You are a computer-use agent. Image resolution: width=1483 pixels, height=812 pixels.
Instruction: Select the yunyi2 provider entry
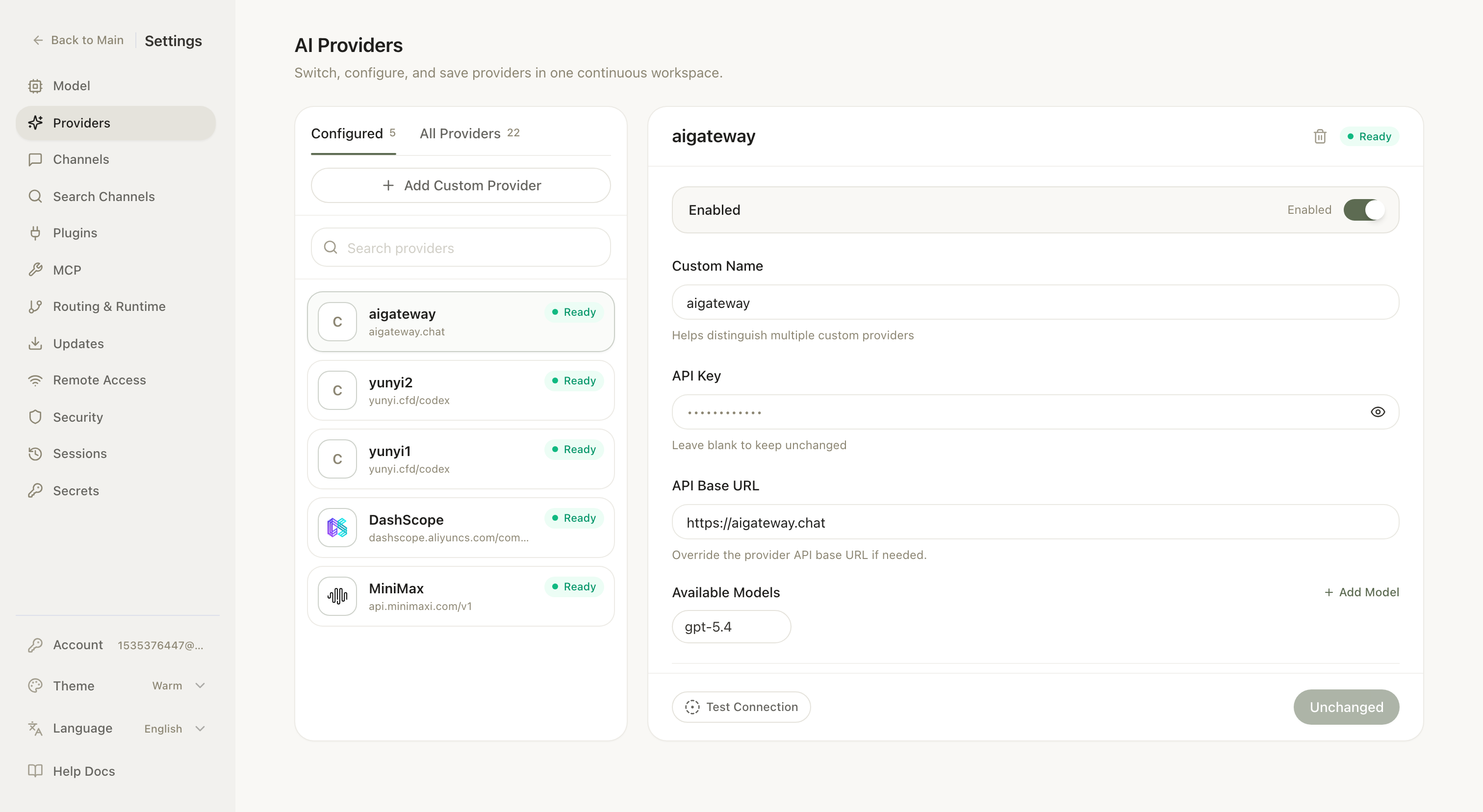tap(460, 390)
